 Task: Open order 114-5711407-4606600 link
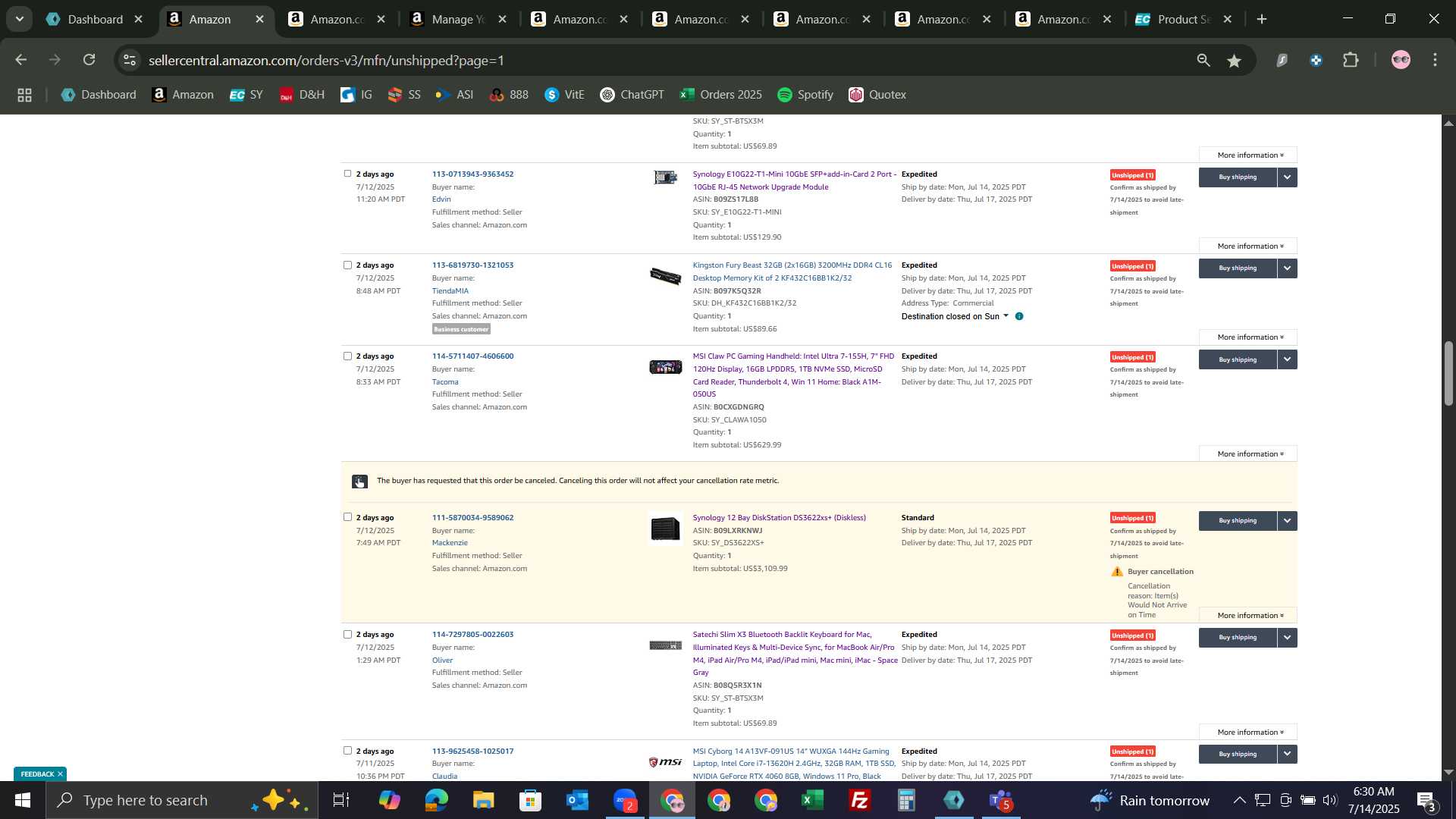pyautogui.click(x=472, y=356)
